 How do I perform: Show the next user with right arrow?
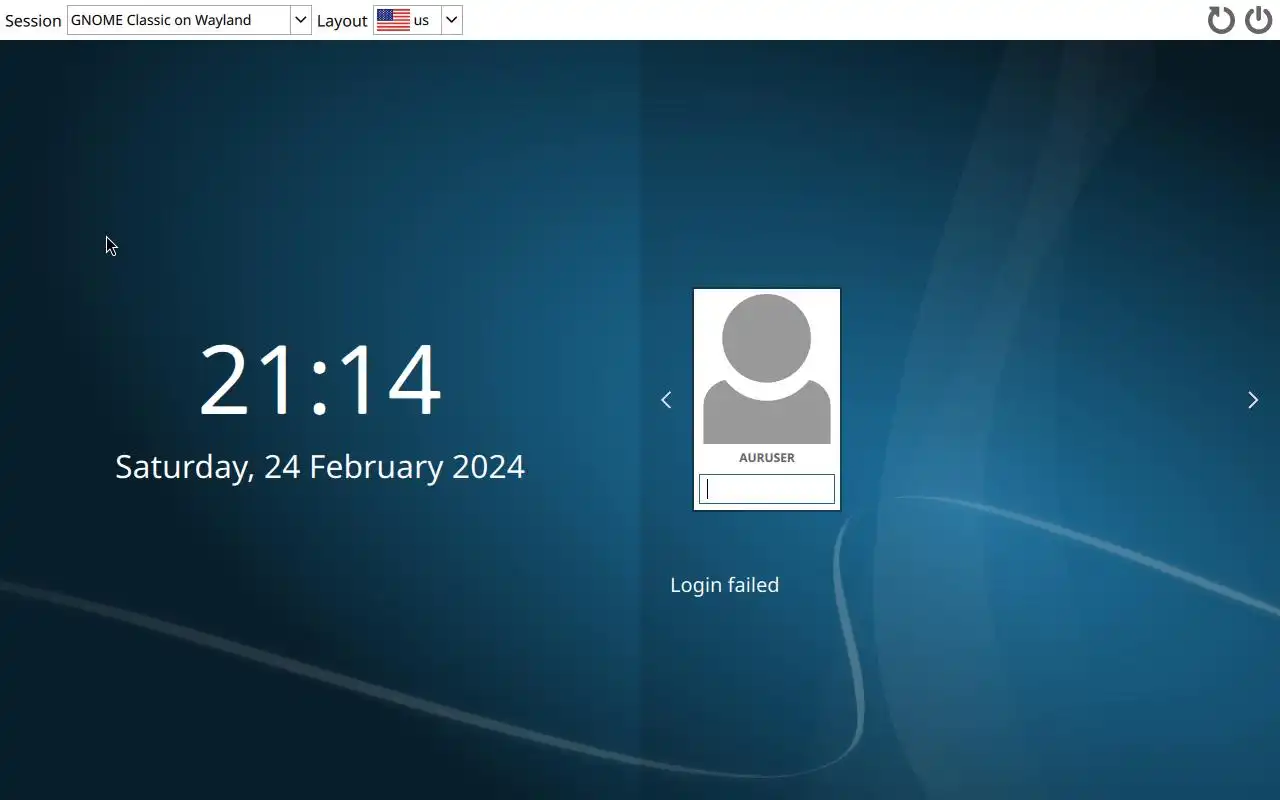point(1253,400)
